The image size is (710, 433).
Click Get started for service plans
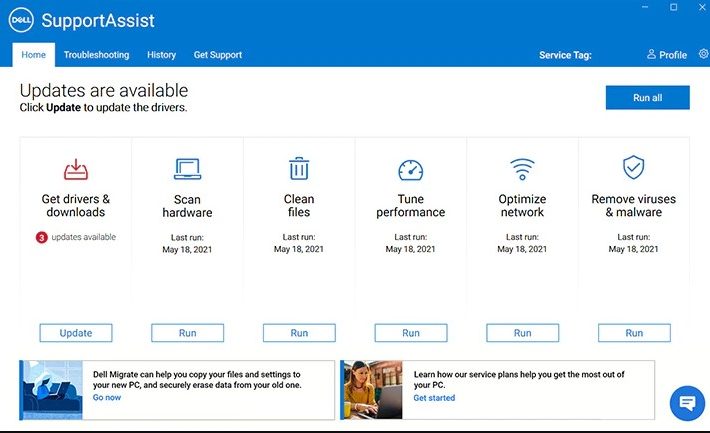coord(434,398)
